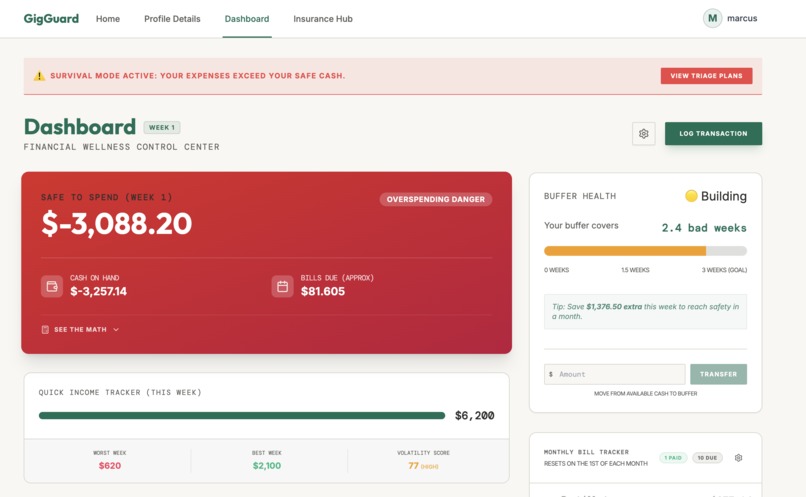Image resolution: width=806 pixels, height=497 pixels.
Task: Click the marcus username text
Action: tap(742, 19)
